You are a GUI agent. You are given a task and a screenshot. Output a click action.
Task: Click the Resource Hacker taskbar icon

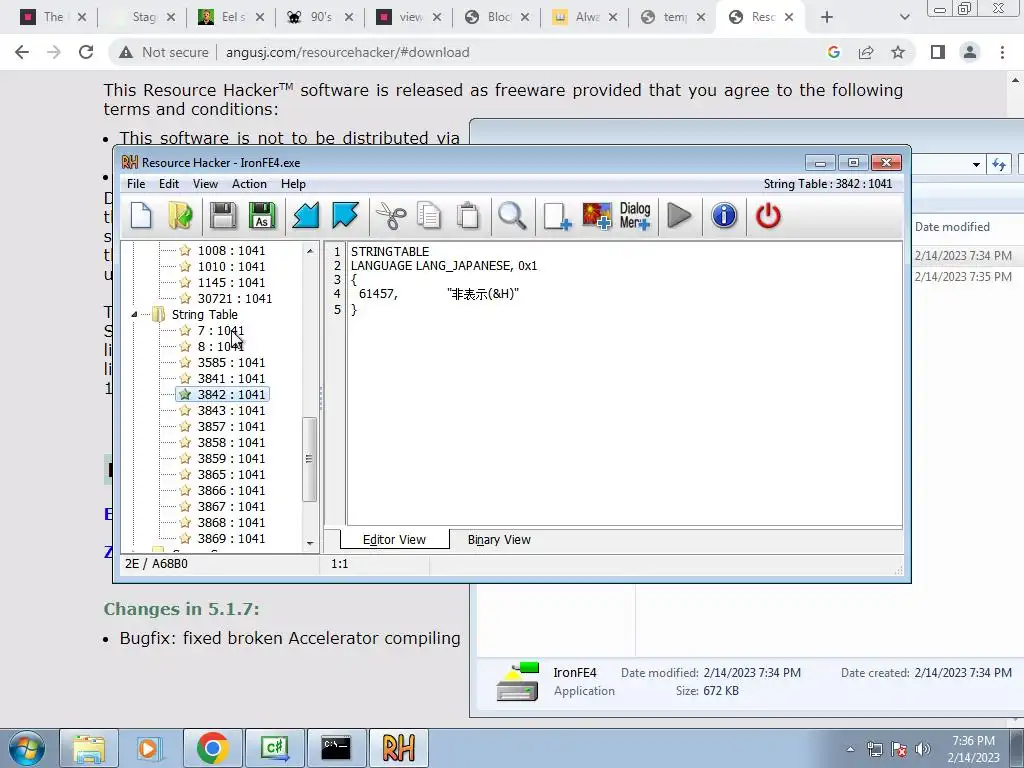[398, 748]
